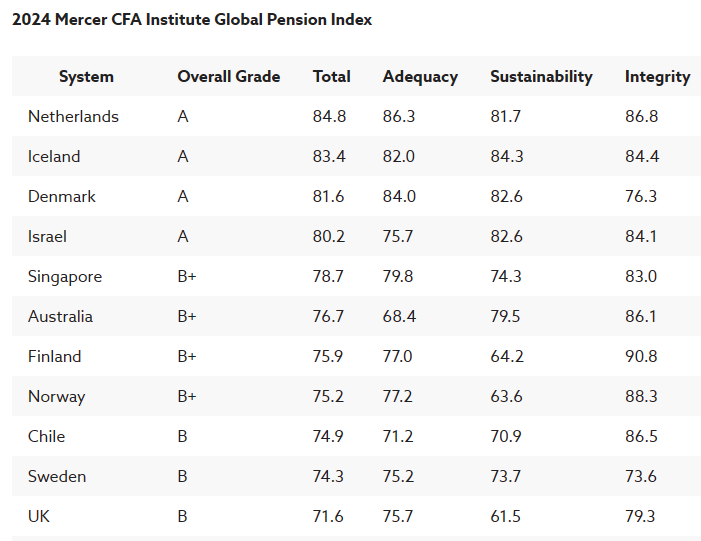Click the Total column header
The image size is (701, 541).
pyautogui.click(x=331, y=77)
